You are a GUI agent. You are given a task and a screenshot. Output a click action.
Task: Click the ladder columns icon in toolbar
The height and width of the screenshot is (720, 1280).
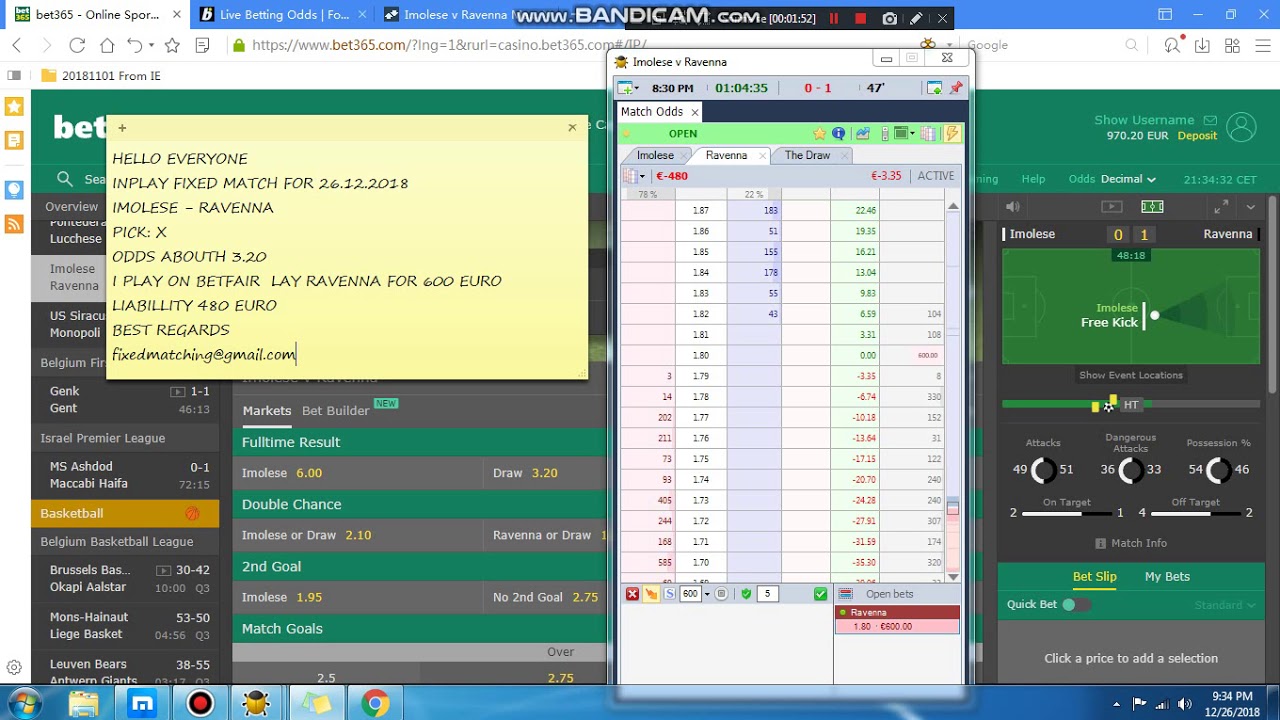(x=928, y=133)
